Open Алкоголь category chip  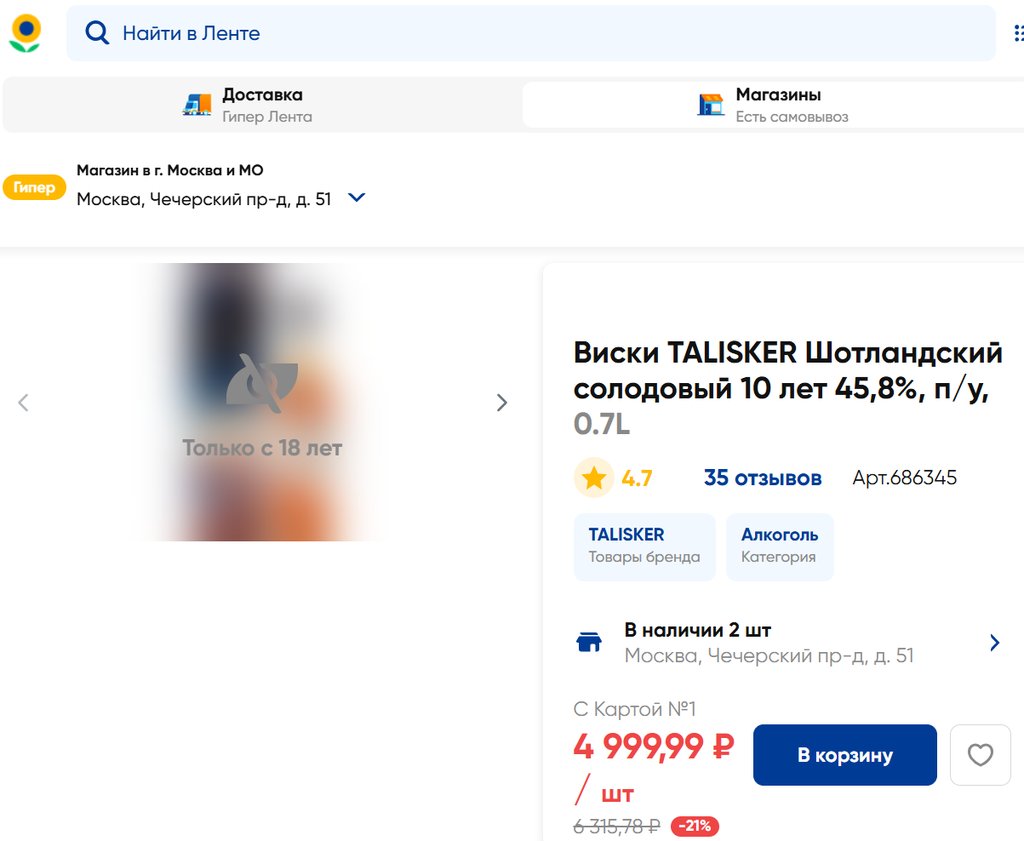pyautogui.click(x=779, y=547)
